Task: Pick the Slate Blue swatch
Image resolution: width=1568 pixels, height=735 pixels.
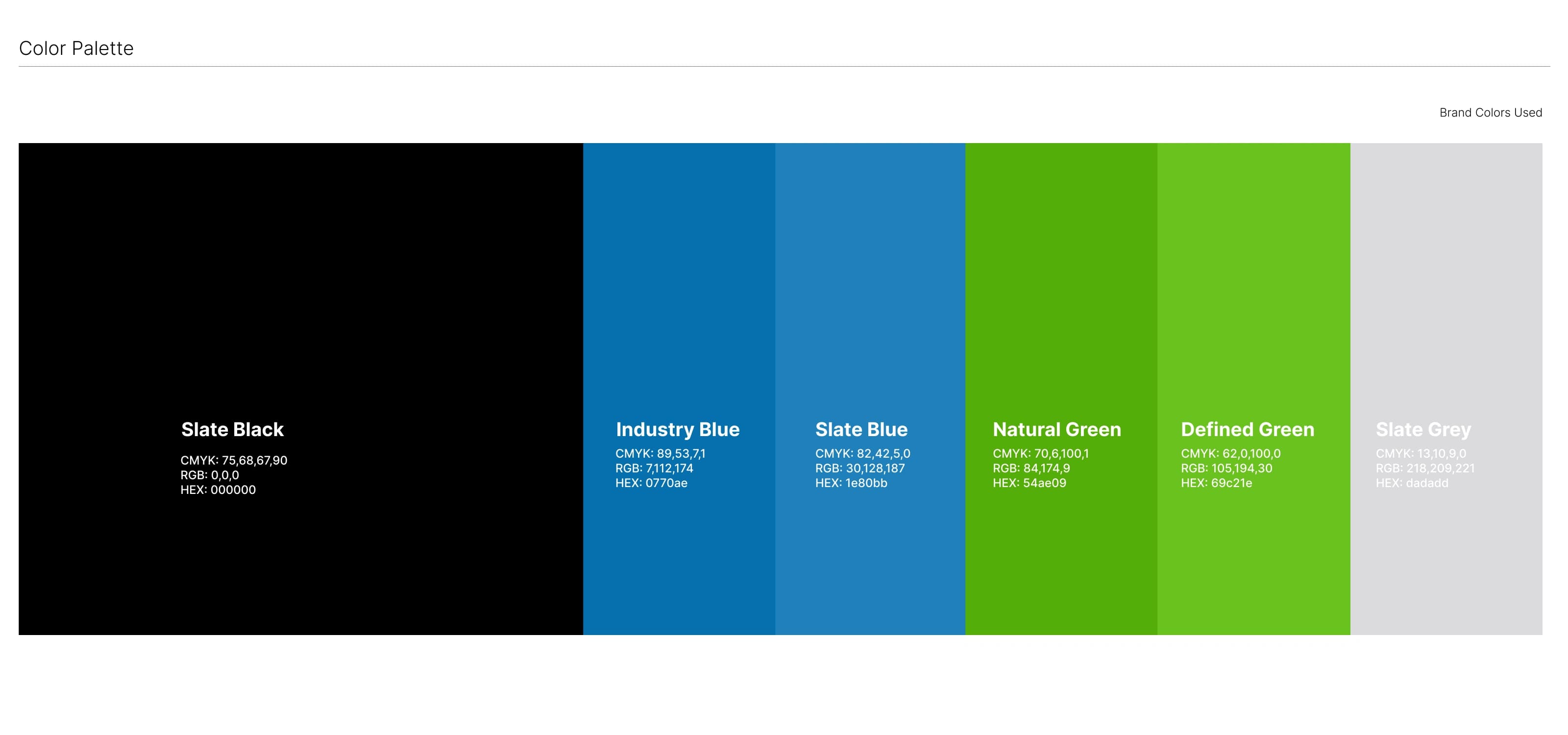Action: 870,274
